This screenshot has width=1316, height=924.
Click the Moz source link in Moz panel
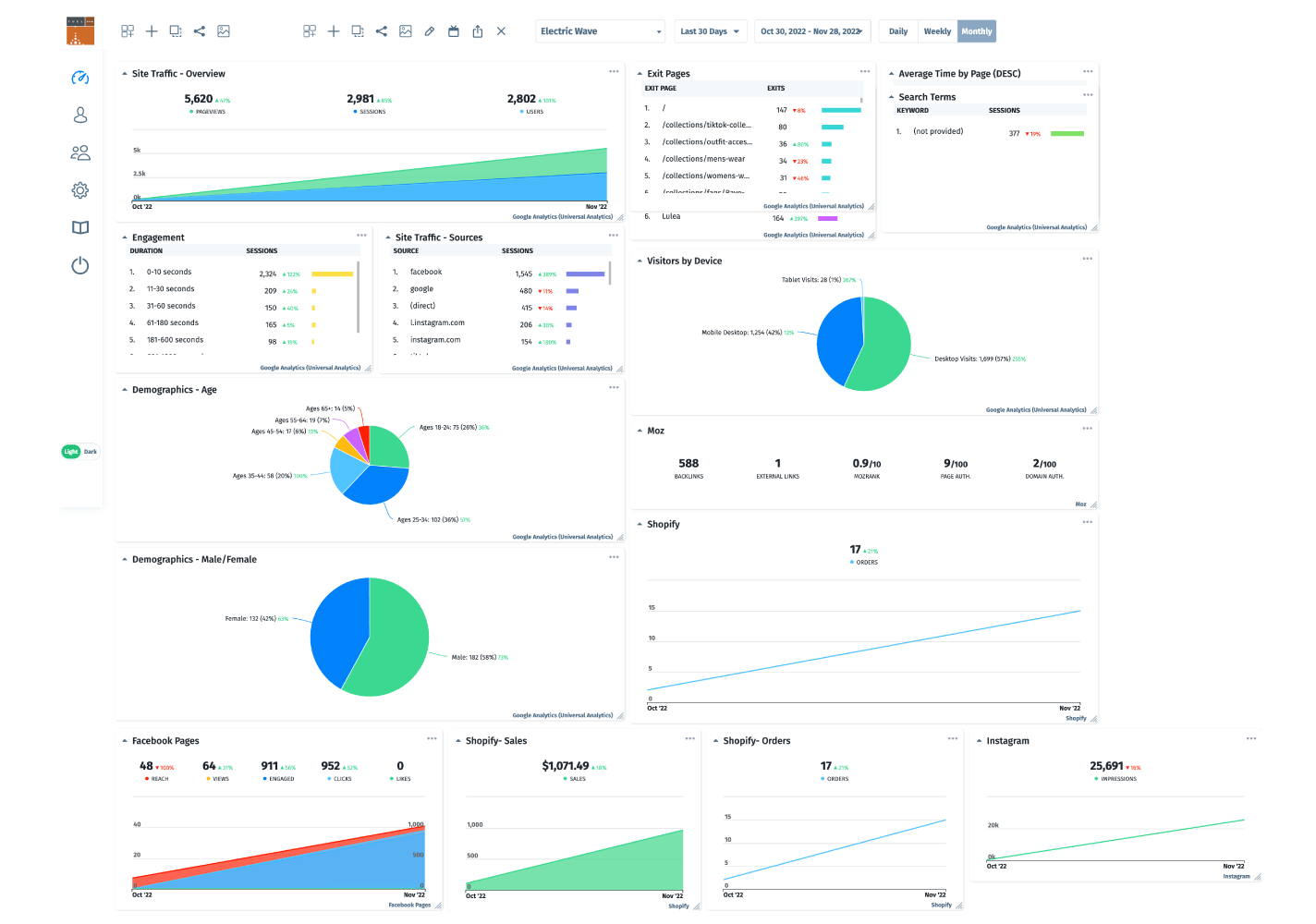[1080, 505]
